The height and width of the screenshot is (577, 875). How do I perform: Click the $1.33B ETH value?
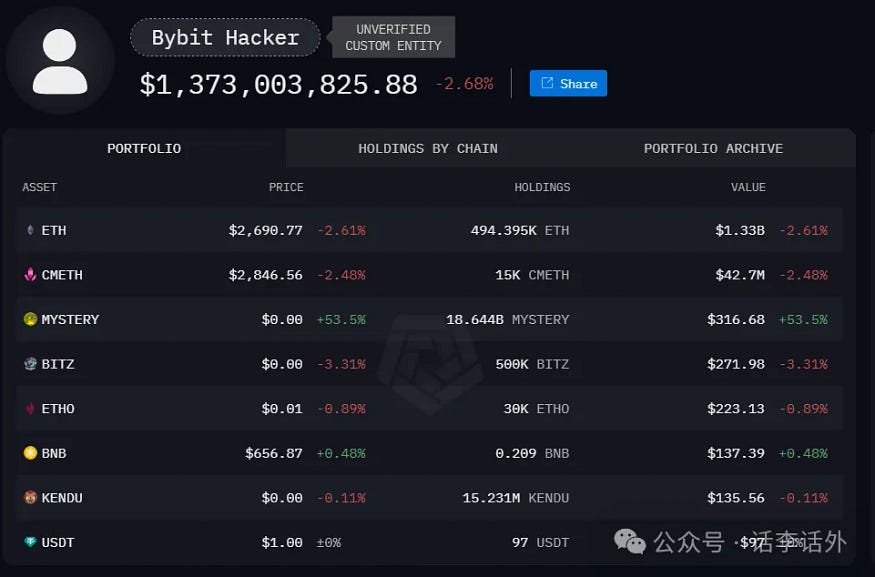point(741,230)
